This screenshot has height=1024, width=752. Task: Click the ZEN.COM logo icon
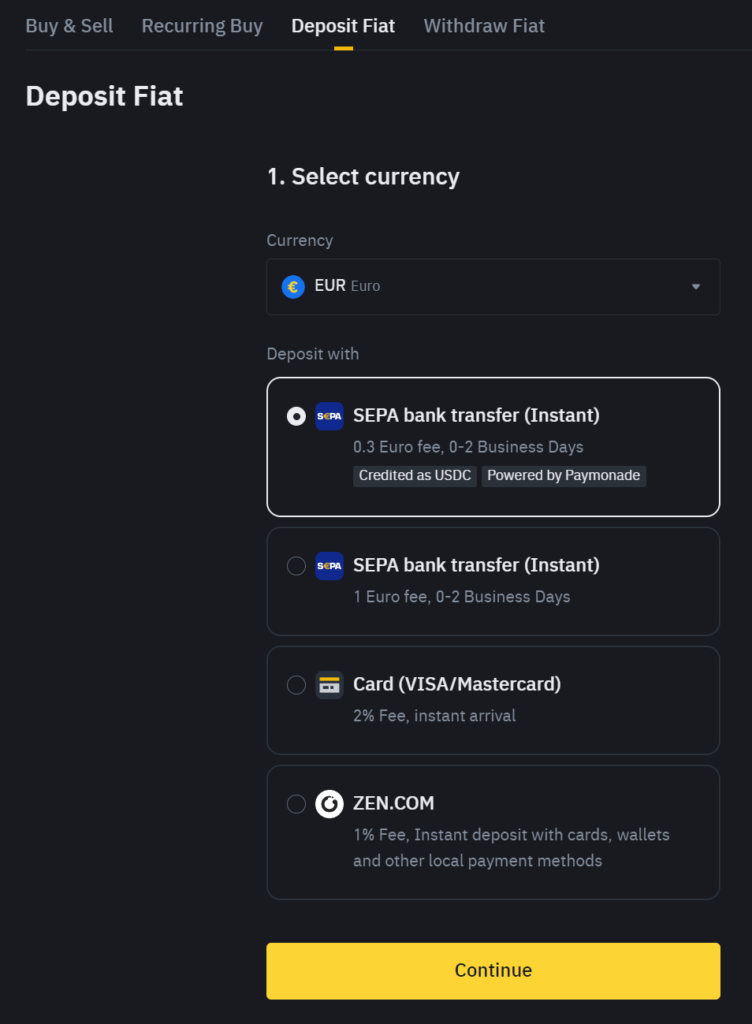(x=329, y=804)
